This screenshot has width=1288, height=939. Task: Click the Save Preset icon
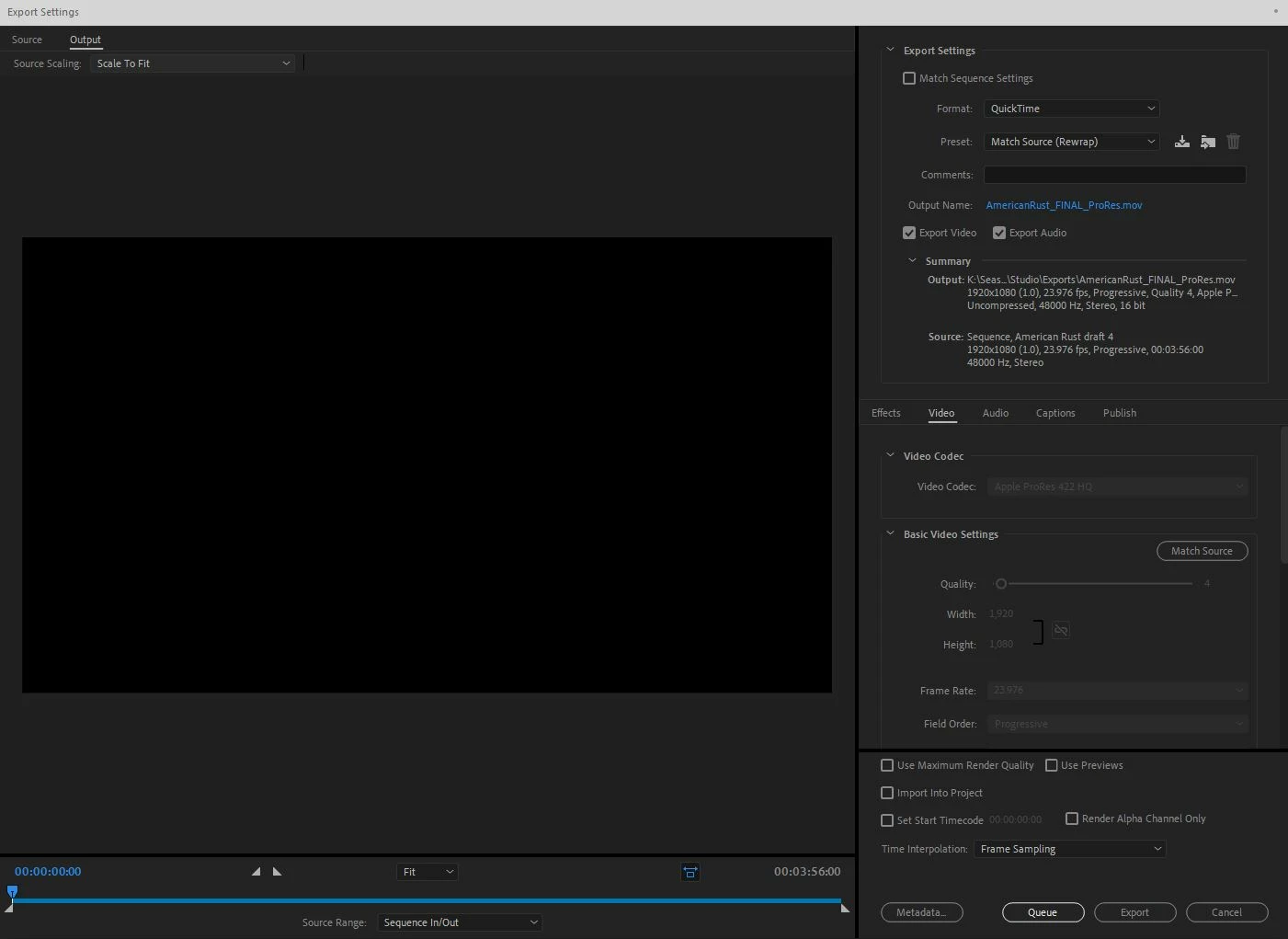click(1182, 142)
